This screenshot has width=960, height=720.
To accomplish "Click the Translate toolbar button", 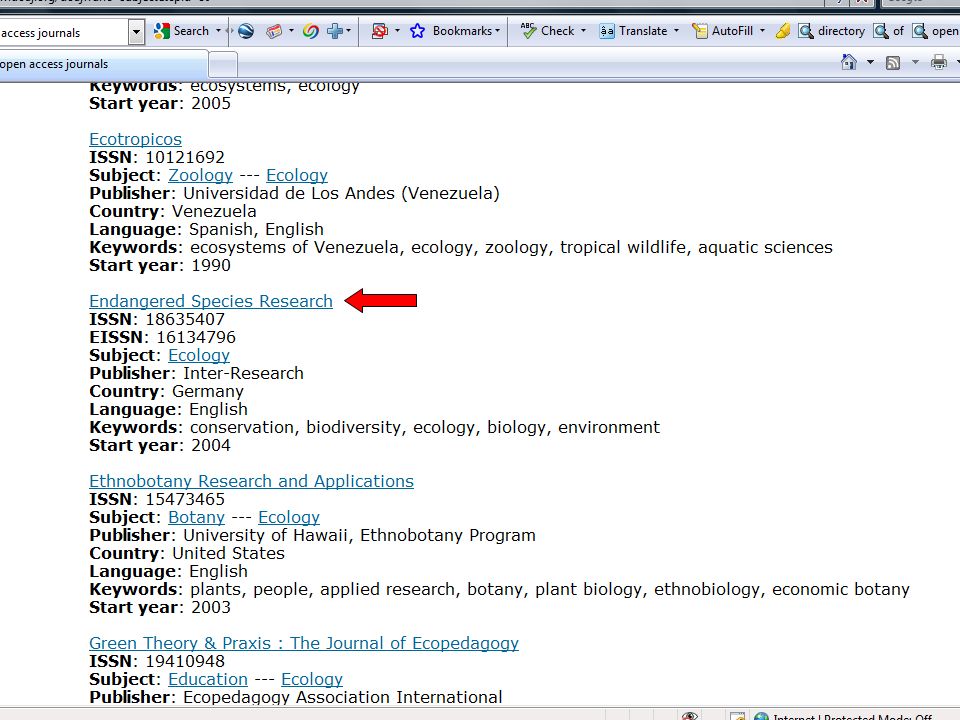I will tap(633, 31).
